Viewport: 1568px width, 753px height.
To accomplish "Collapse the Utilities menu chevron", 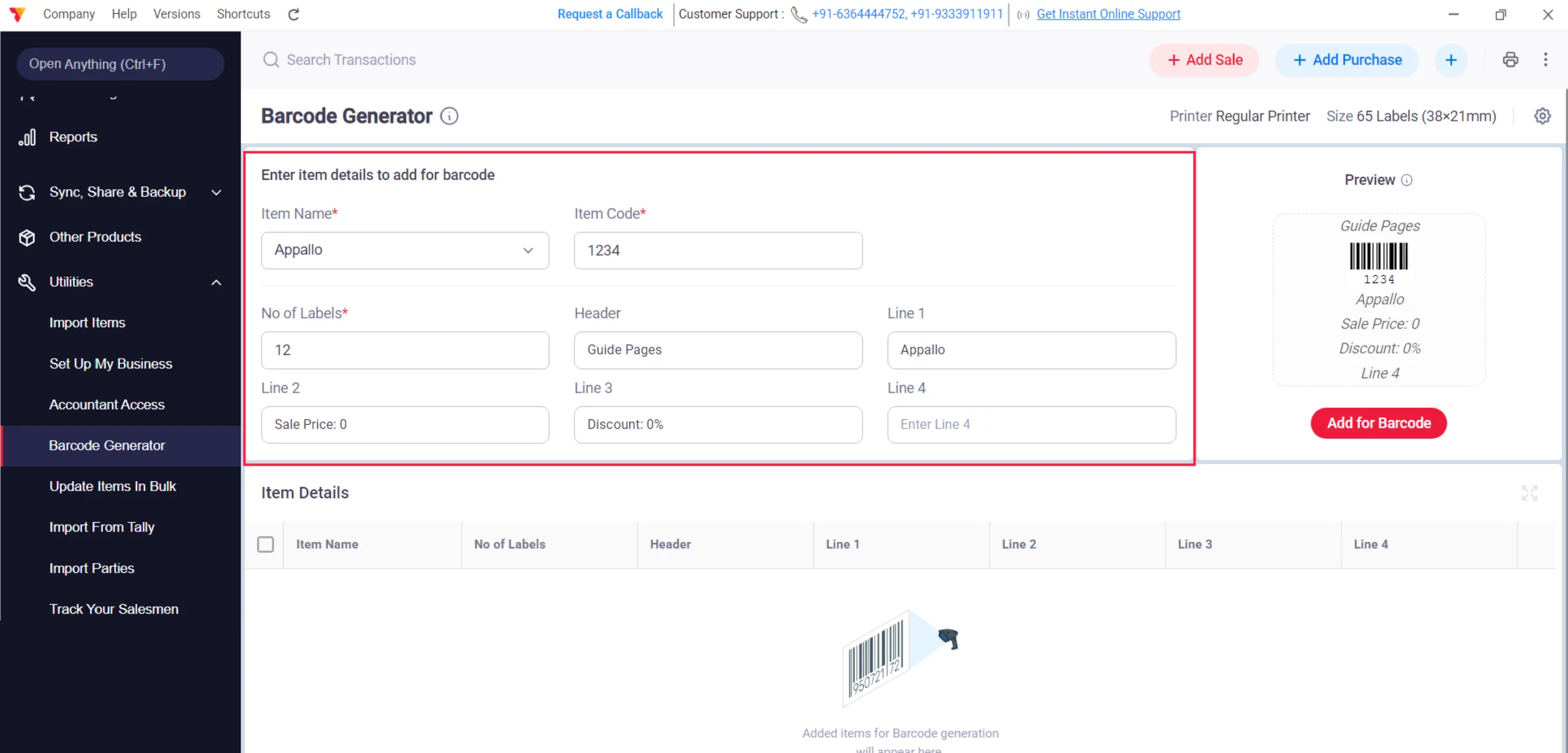I will coord(216,282).
